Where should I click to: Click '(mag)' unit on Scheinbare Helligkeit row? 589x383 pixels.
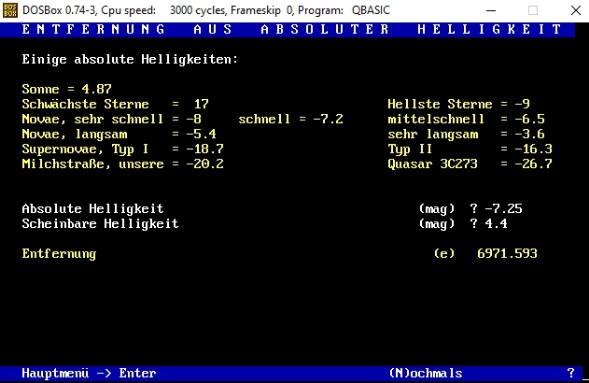pos(437,224)
